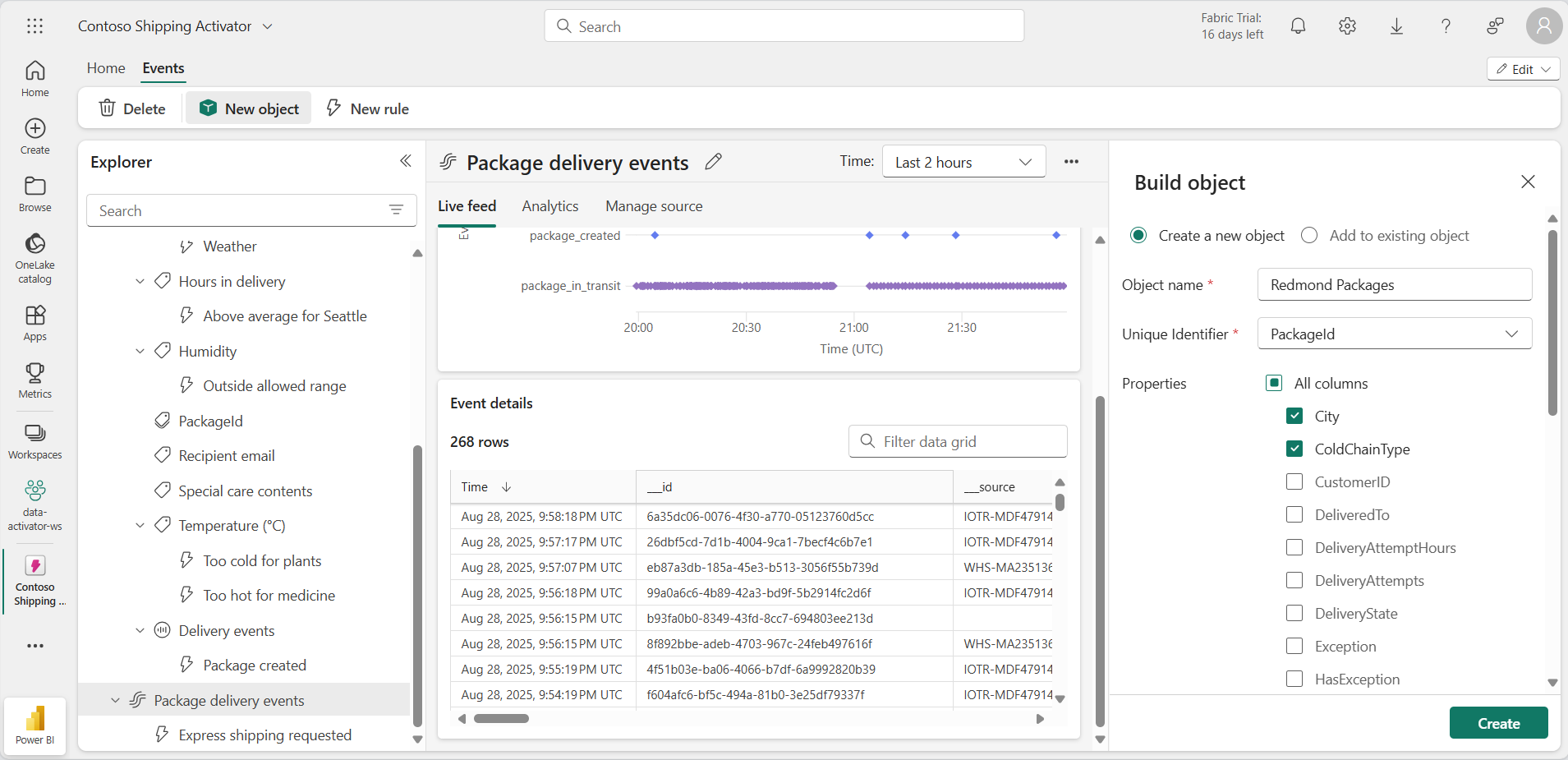Image resolution: width=1568 pixels, height=760 pixels.
Task: Collapse the Temperature (°C) tree node
Action: [140, 526]
